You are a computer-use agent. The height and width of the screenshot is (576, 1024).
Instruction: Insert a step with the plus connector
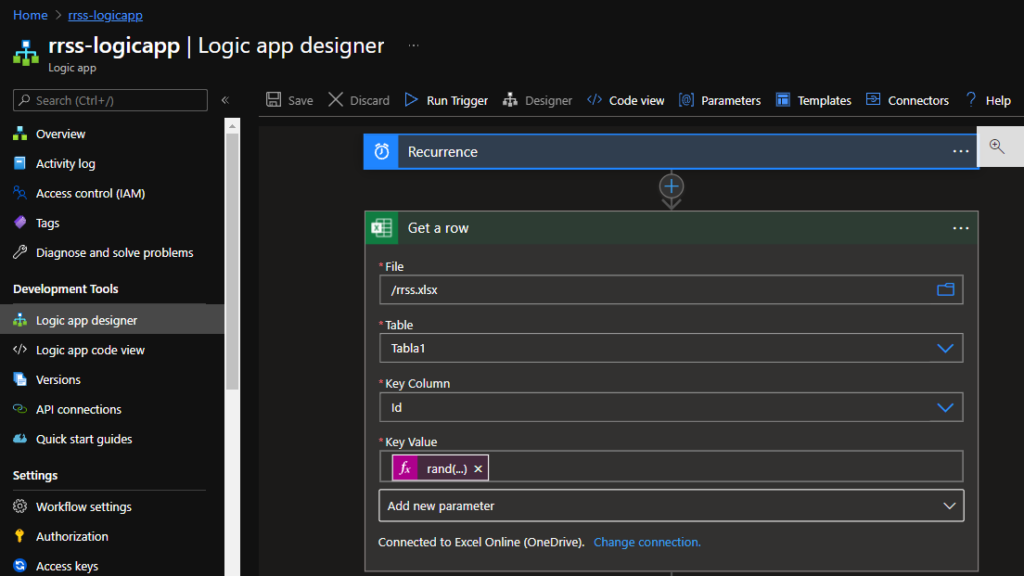(x=671, y=186)
